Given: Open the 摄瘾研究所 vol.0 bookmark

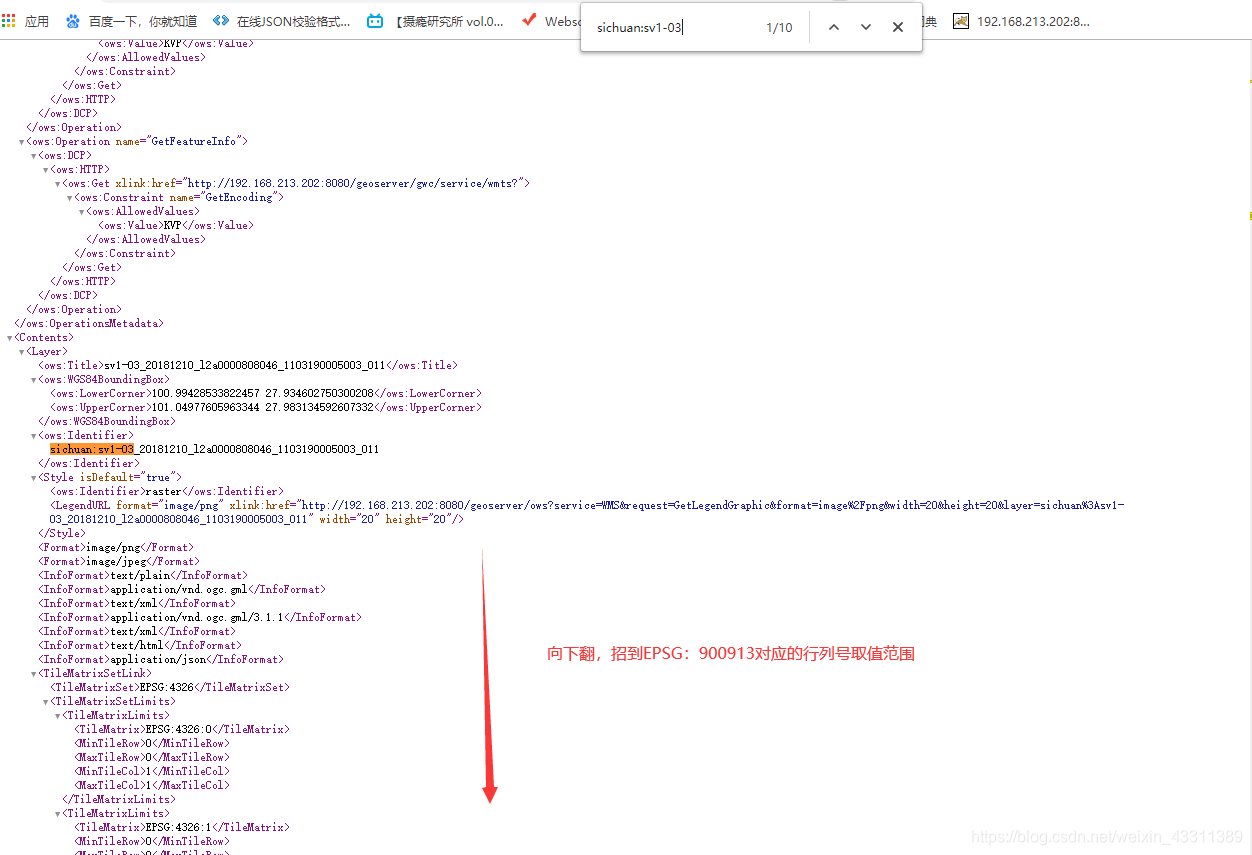Looking at the screenshot, I should tap(449, 21).
